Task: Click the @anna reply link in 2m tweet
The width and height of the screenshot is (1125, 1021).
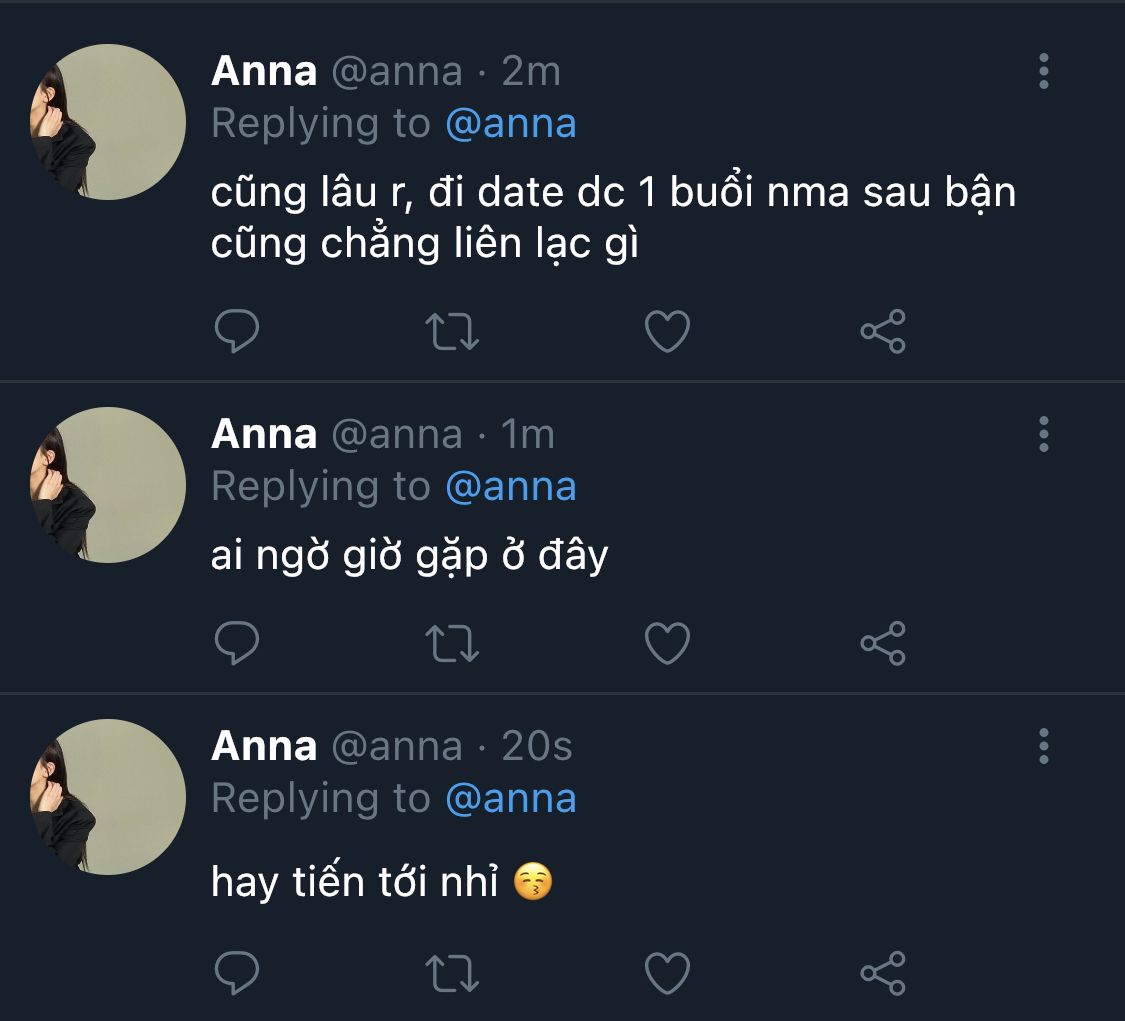Action: tap(510, 124)
